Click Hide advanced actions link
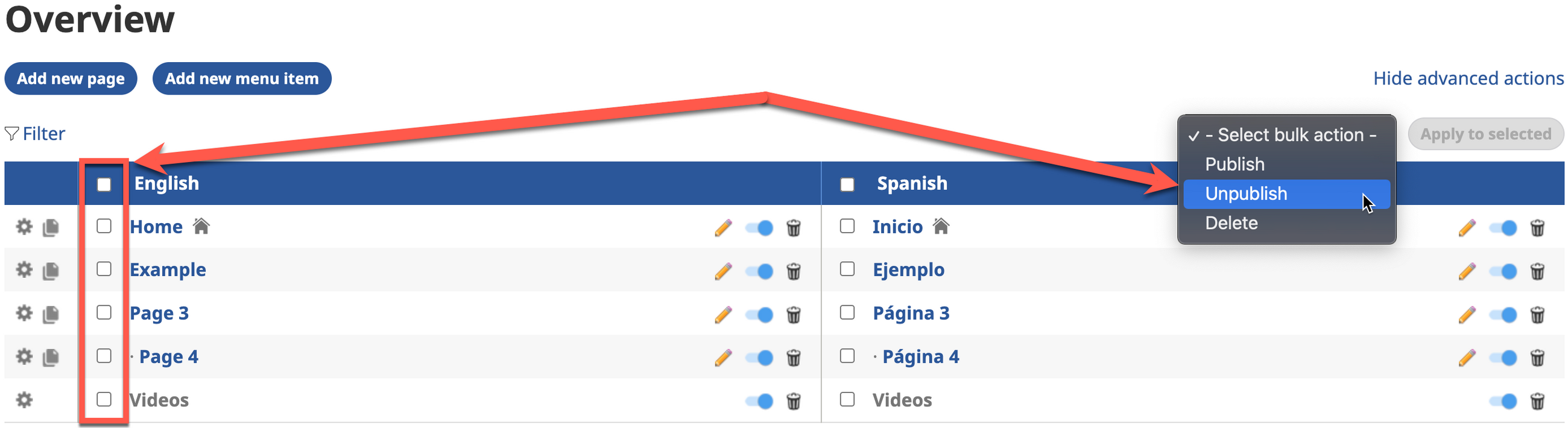 point(1468,78)
